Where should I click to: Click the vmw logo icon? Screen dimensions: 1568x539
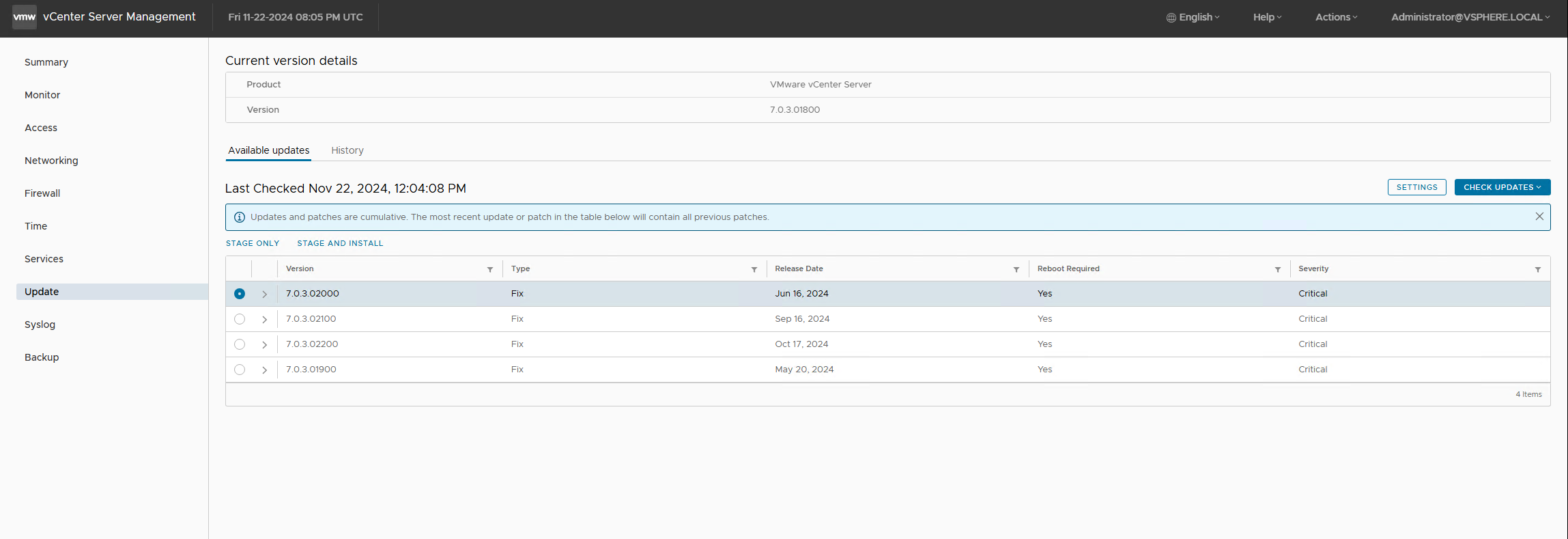pos(25,17)
